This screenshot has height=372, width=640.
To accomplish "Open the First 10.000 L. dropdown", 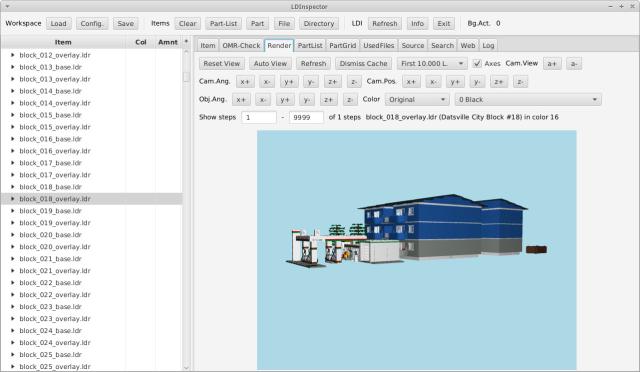I will (x=432, y=64).
